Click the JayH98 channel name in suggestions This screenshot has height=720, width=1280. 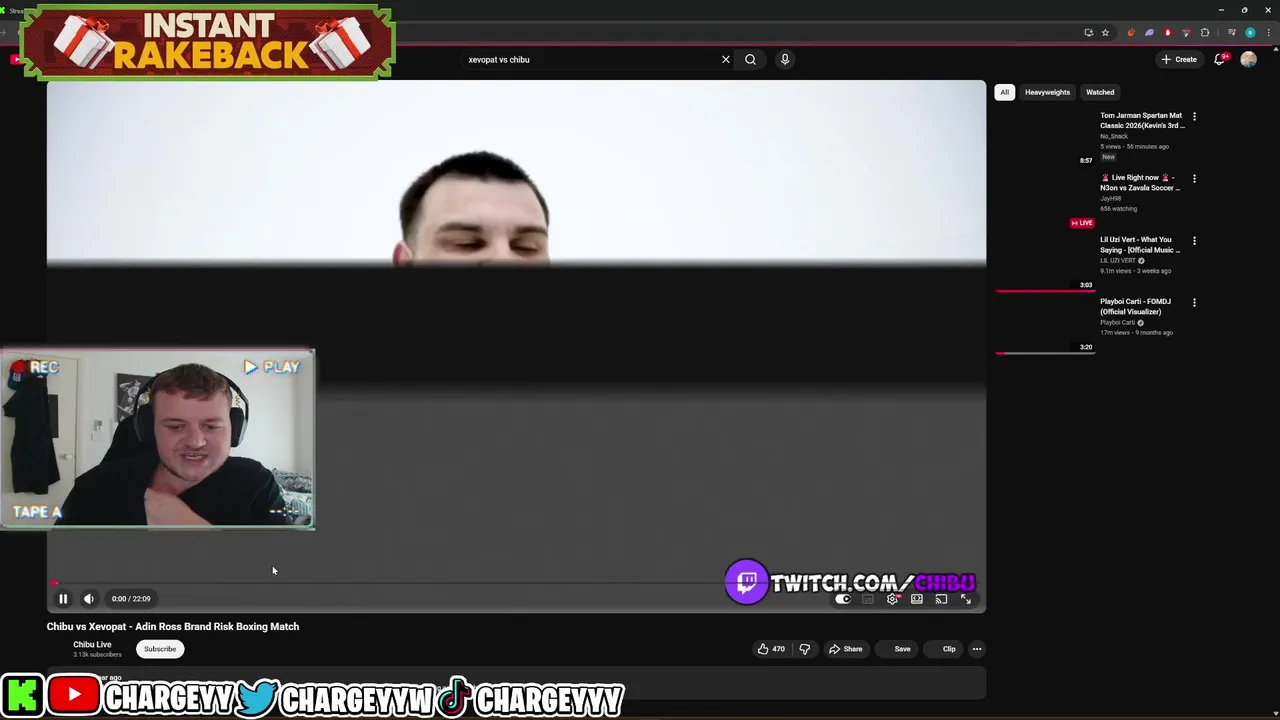(x=1111, y=199)
